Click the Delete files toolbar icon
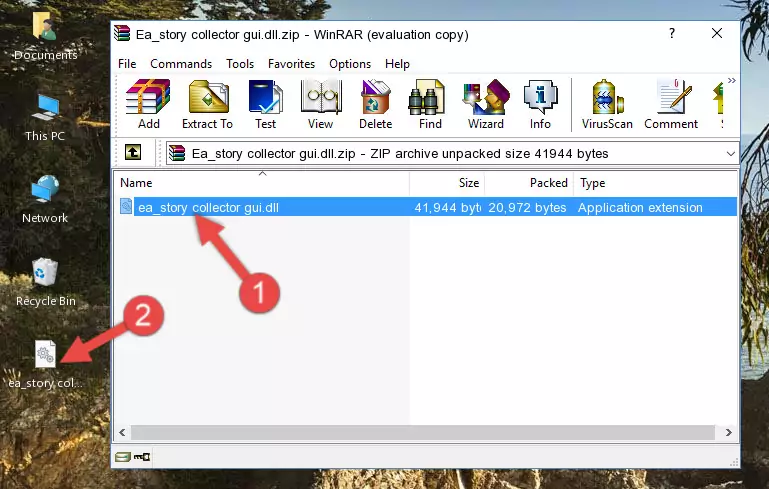 pyautogui.click(x=376, y=104)
